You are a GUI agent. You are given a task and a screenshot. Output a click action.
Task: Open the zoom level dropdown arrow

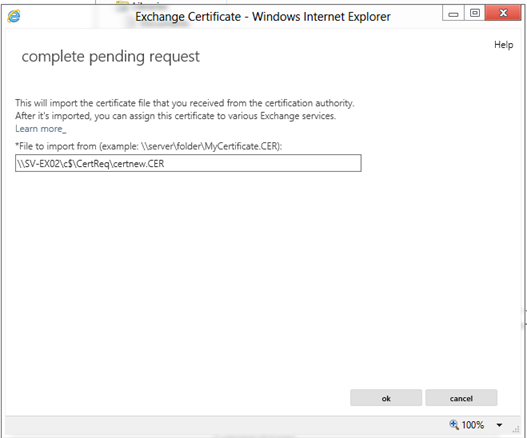coord(499,425)
